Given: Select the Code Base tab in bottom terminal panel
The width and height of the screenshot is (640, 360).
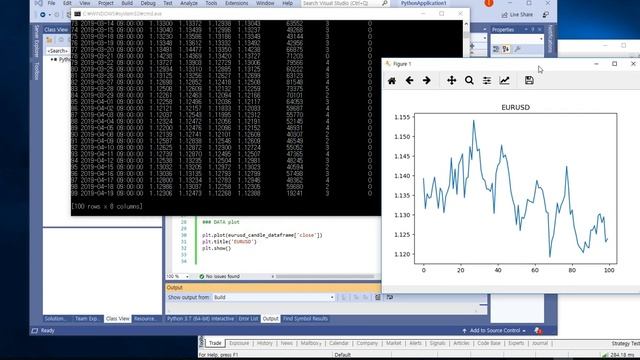Looking at the screenshot, I should click(x=489, y=343).
